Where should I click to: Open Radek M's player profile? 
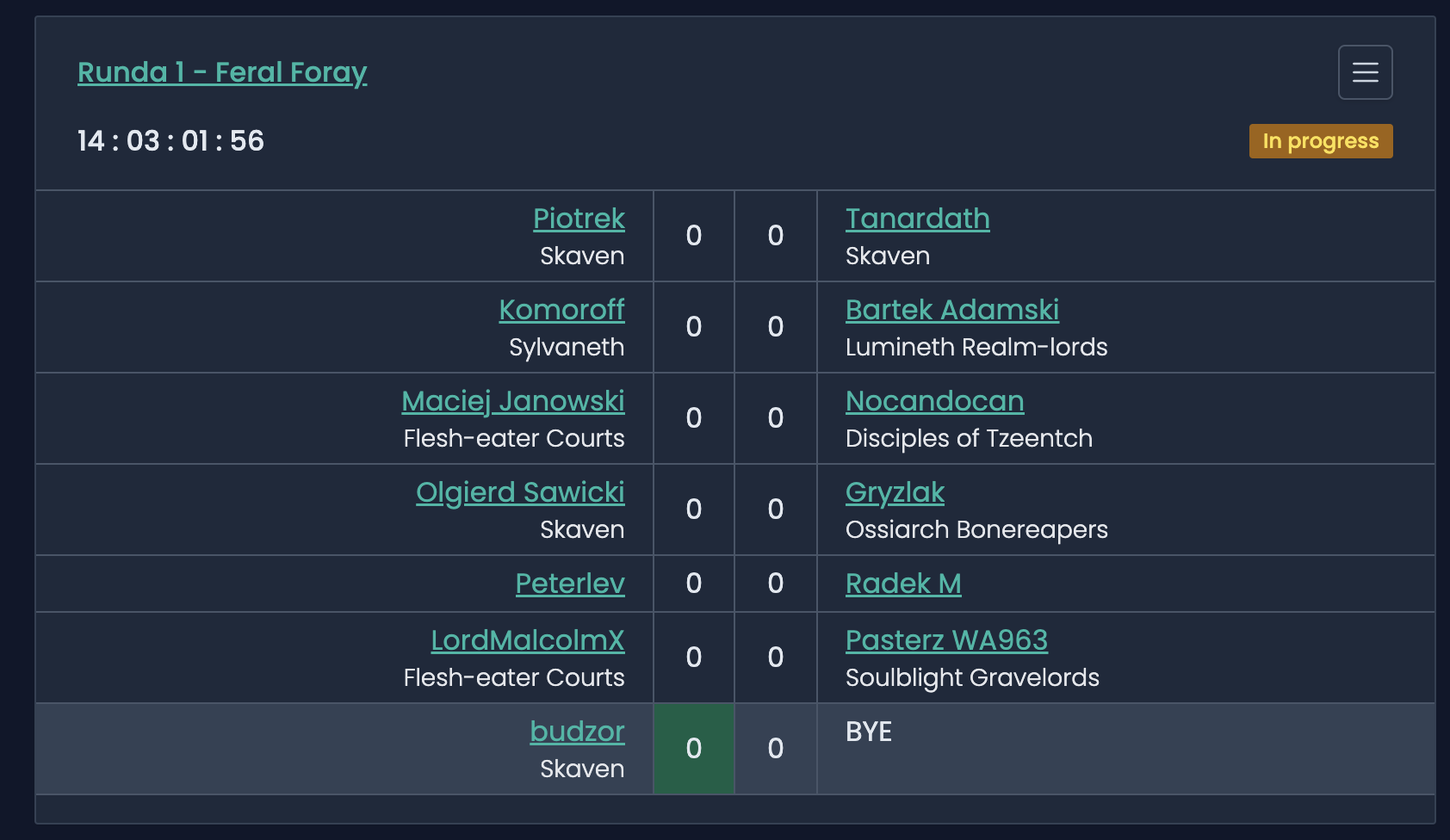click(x=902, y=584)
